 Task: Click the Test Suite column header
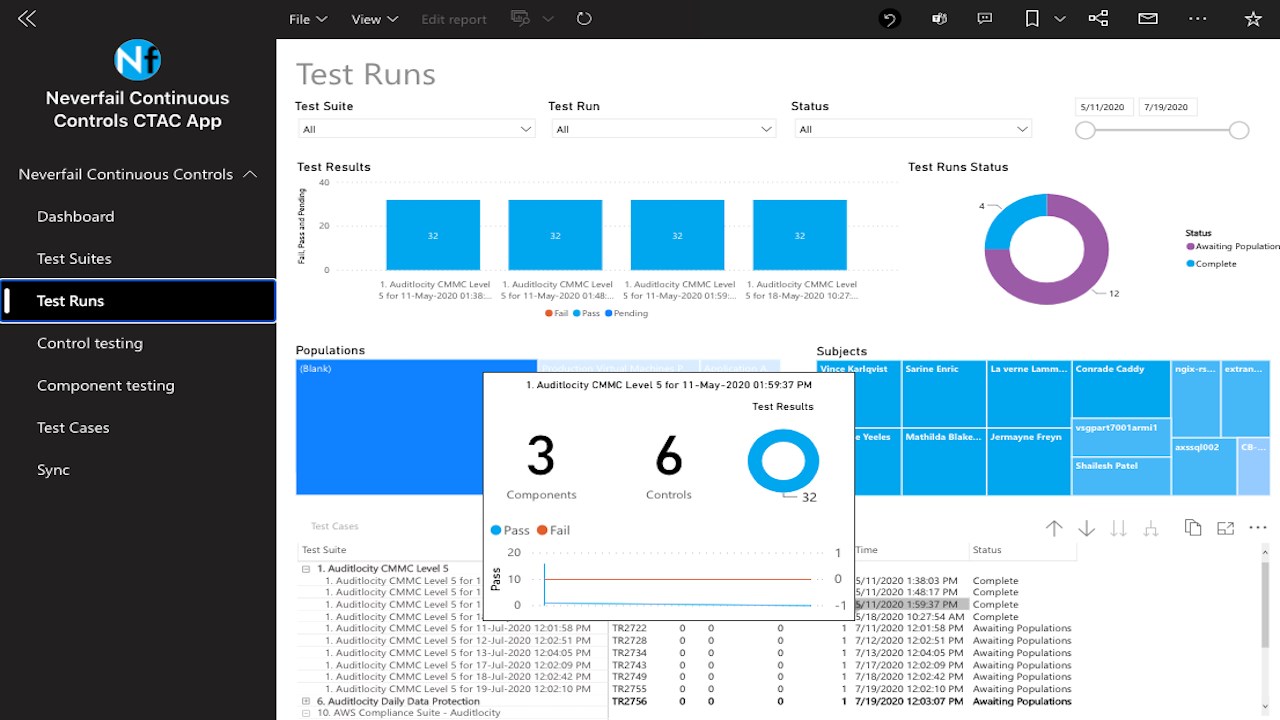click(324, 550)
